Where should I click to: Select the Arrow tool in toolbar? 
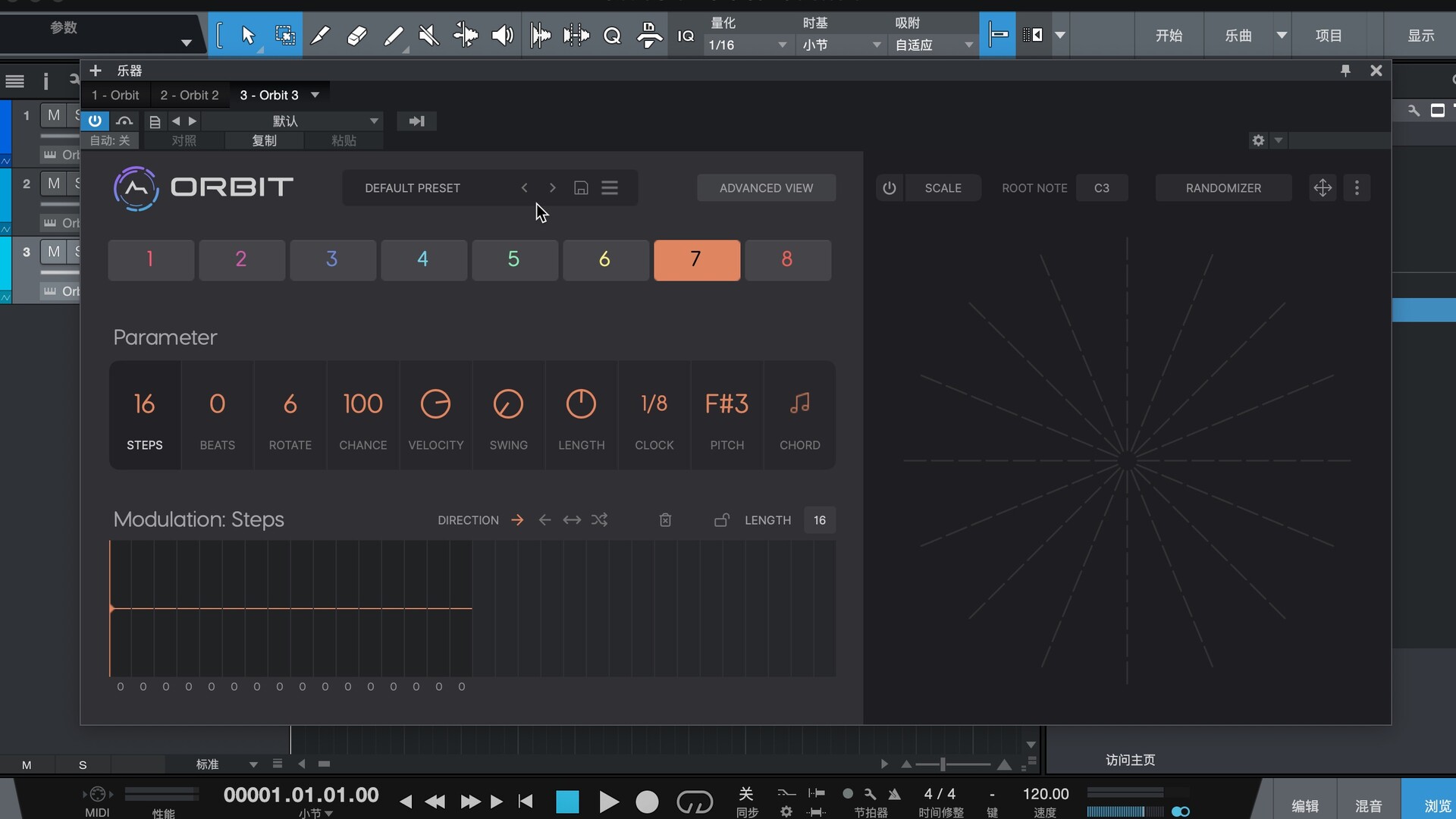pyautogui.click(x=248, y=36)
